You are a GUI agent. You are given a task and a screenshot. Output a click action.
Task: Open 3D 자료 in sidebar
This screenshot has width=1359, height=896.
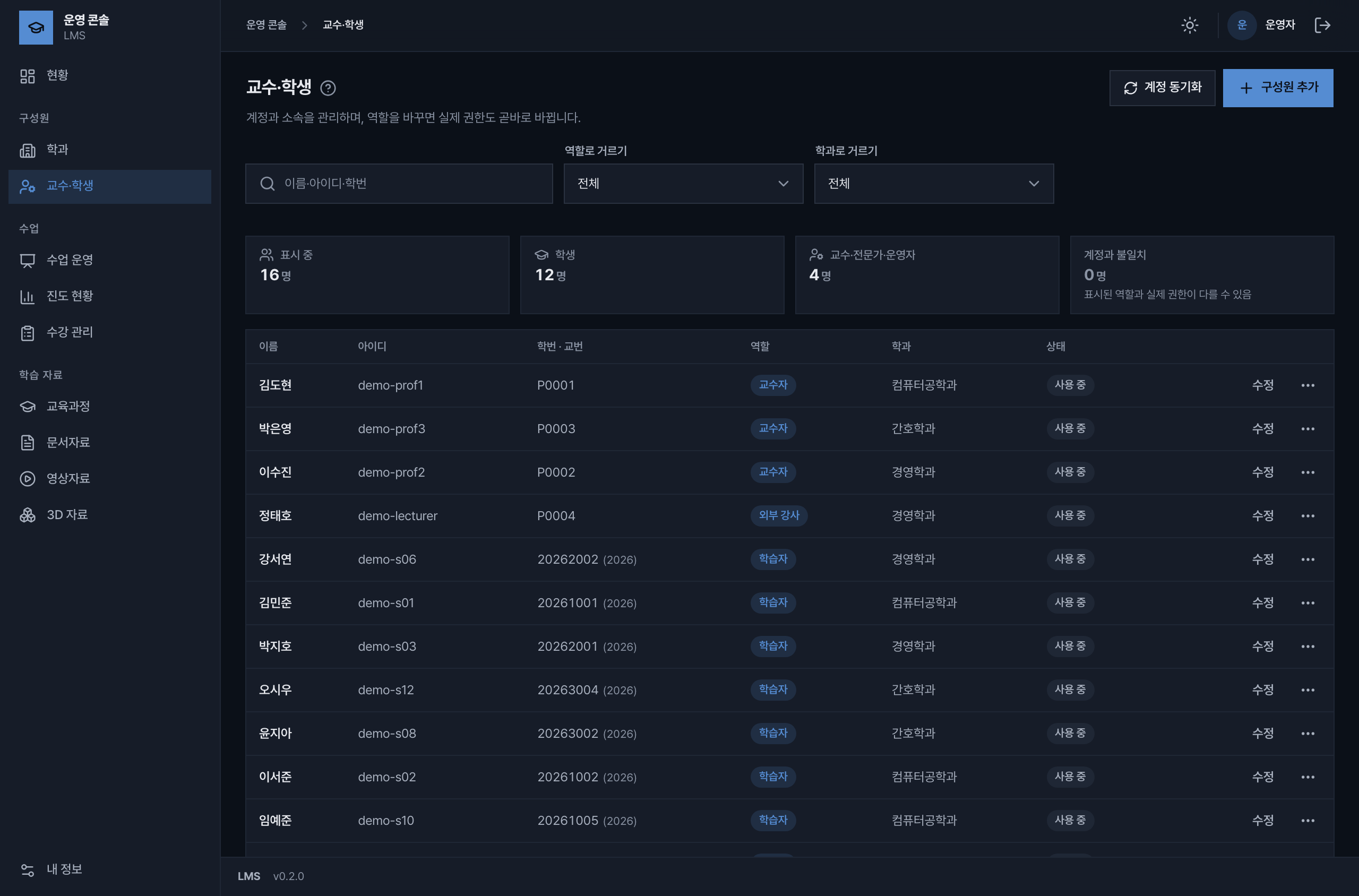click(x=110, y=515)
